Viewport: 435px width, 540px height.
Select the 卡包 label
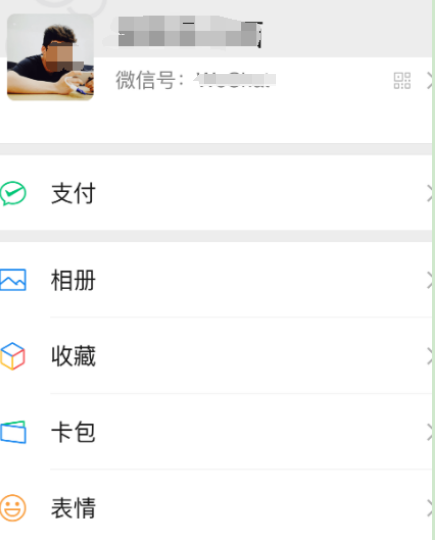click(73, 432)
